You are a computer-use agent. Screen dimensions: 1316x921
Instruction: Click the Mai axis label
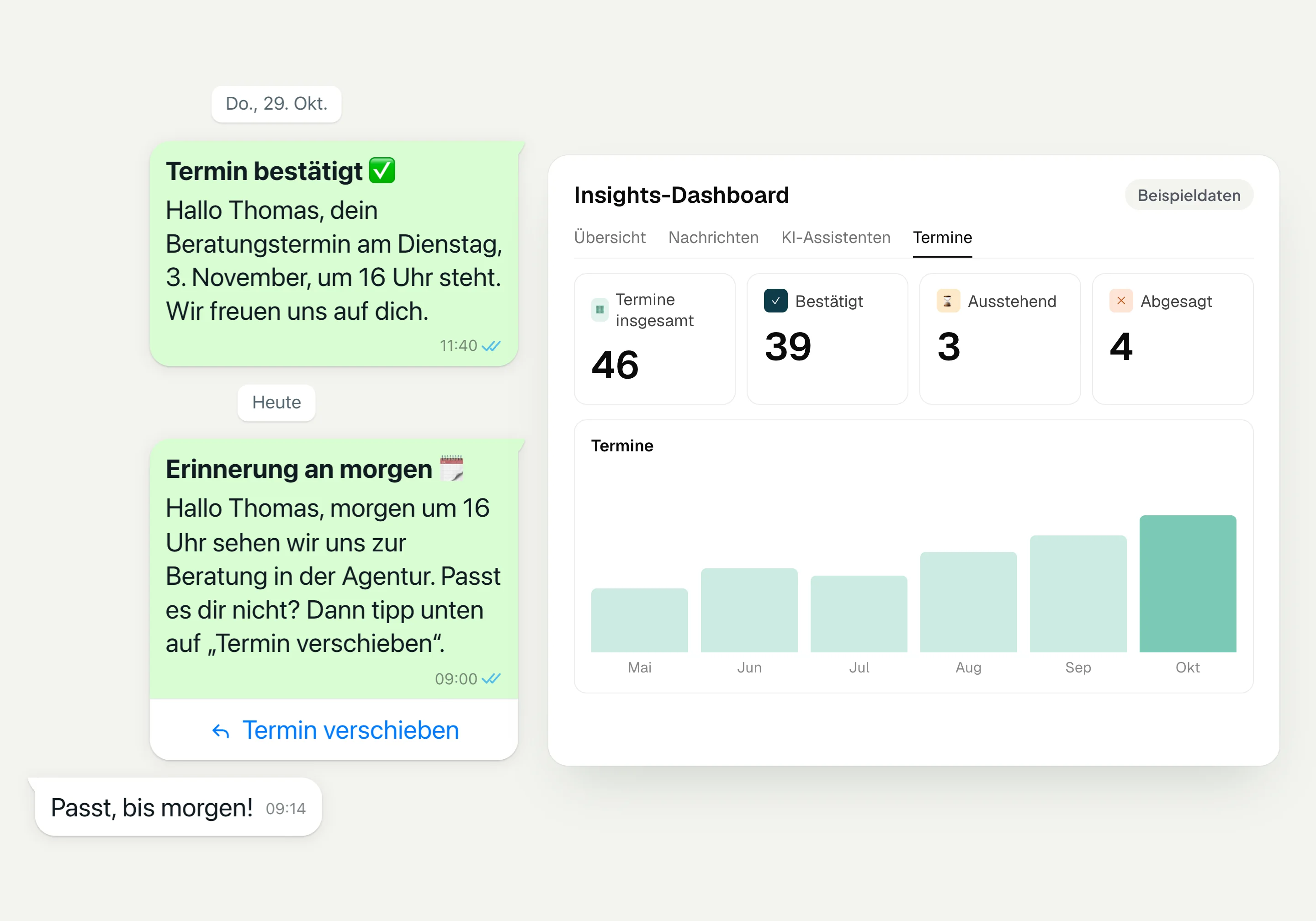639,668
